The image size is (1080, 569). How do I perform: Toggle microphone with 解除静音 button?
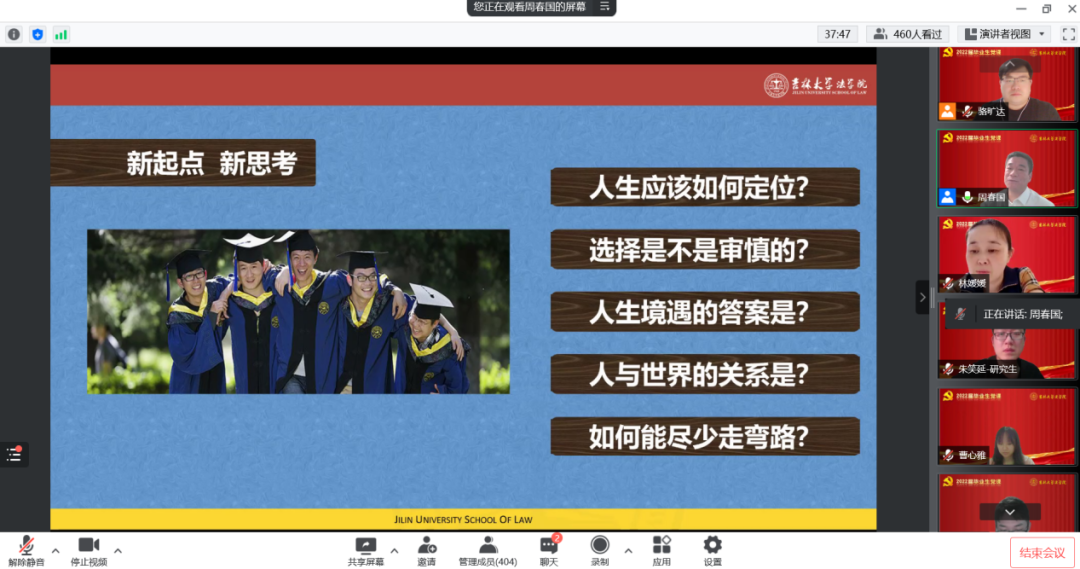click(27, 551)
